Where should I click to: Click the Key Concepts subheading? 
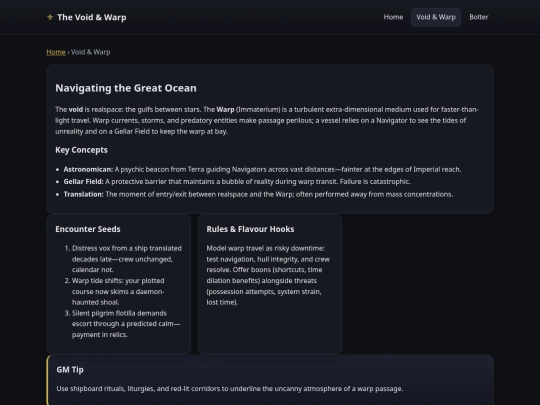coord(81,150)
